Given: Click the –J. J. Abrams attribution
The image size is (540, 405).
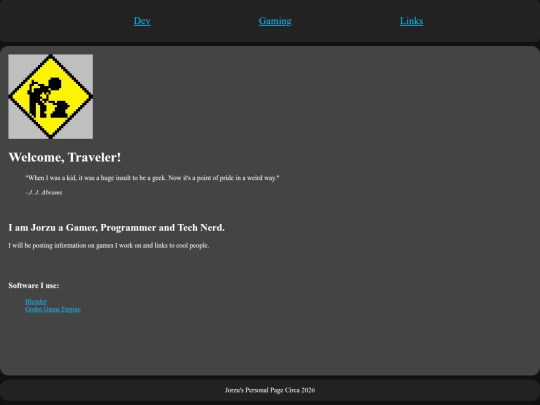Looking at the screenshot, I should coord(44,193).
